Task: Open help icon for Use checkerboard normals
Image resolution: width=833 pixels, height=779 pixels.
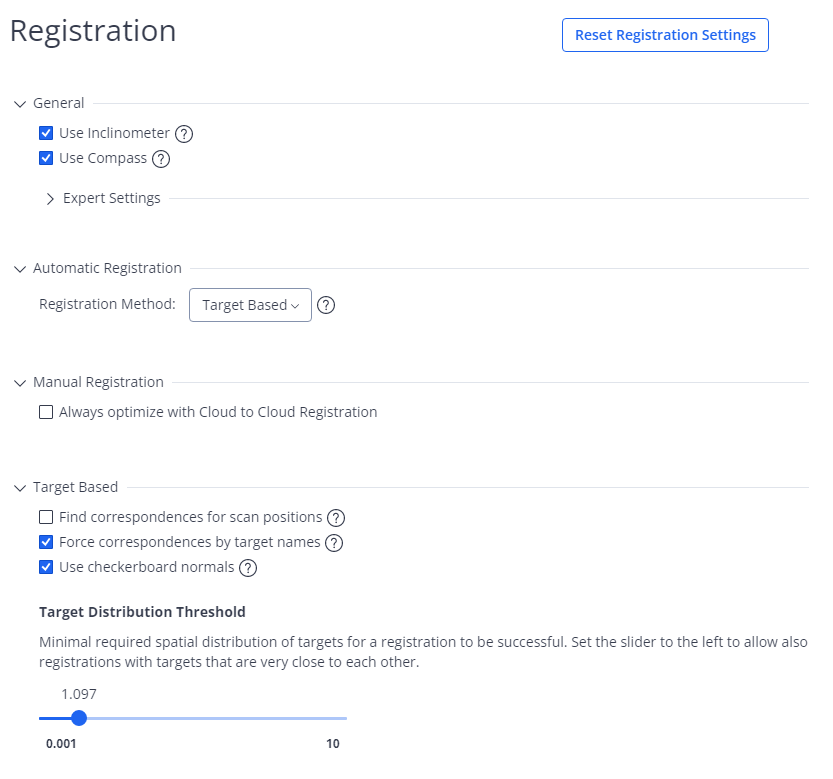Action: tap(248, 568)
